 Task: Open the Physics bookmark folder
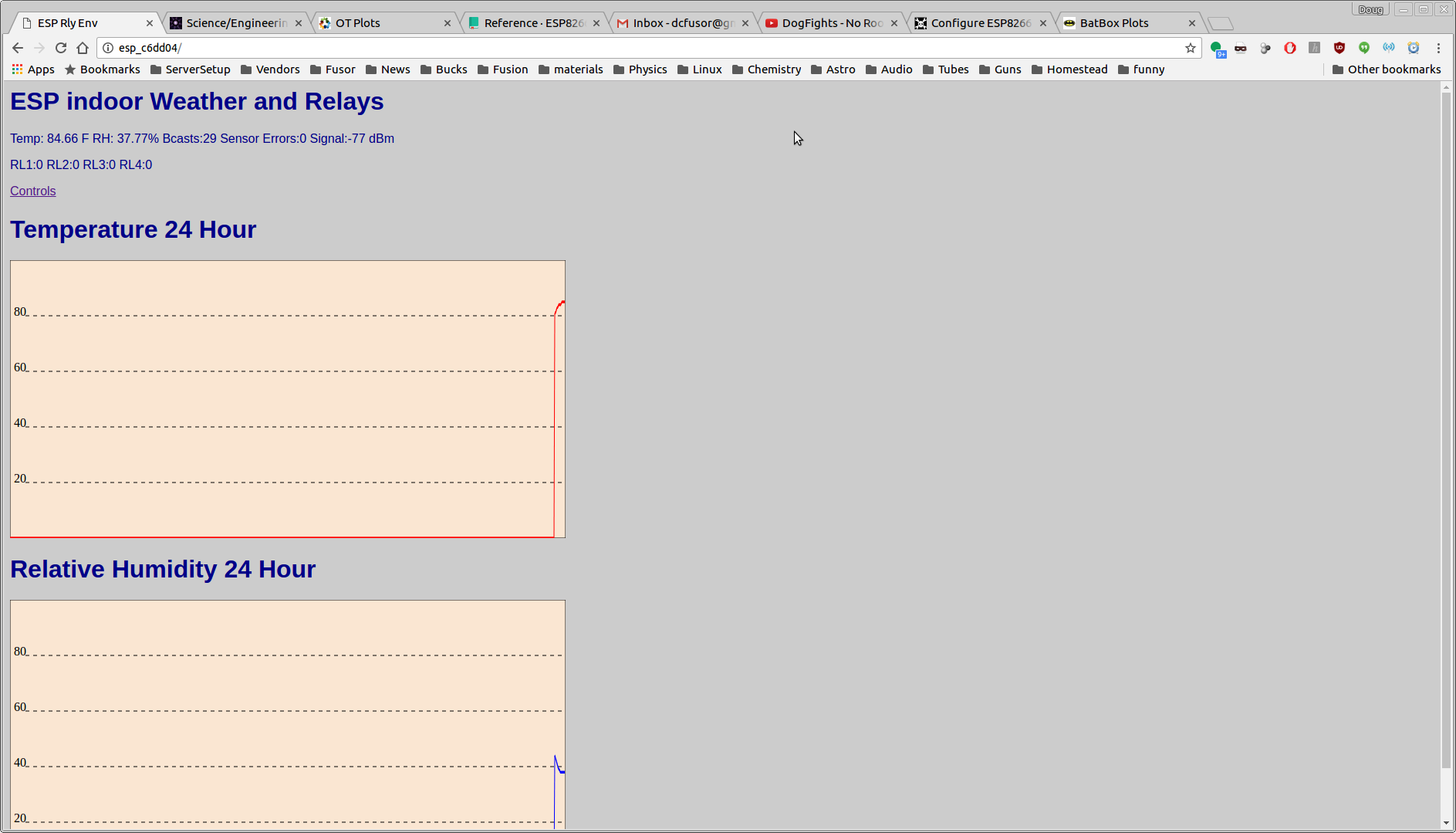pyautogui.click(x=640, y=69)
